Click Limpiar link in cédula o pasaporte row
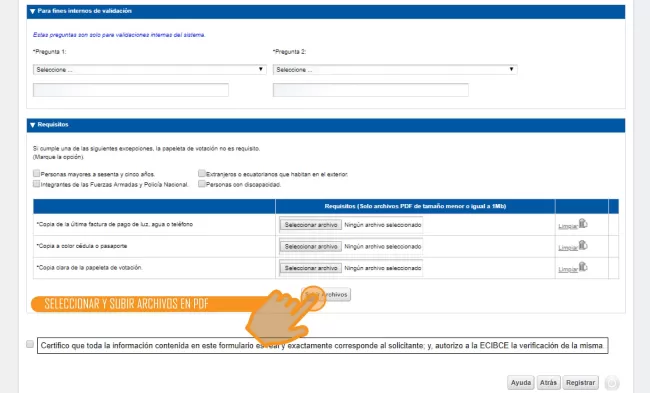Image resolution: width=650 pixels, height=393 pixels. coord(568,248)
